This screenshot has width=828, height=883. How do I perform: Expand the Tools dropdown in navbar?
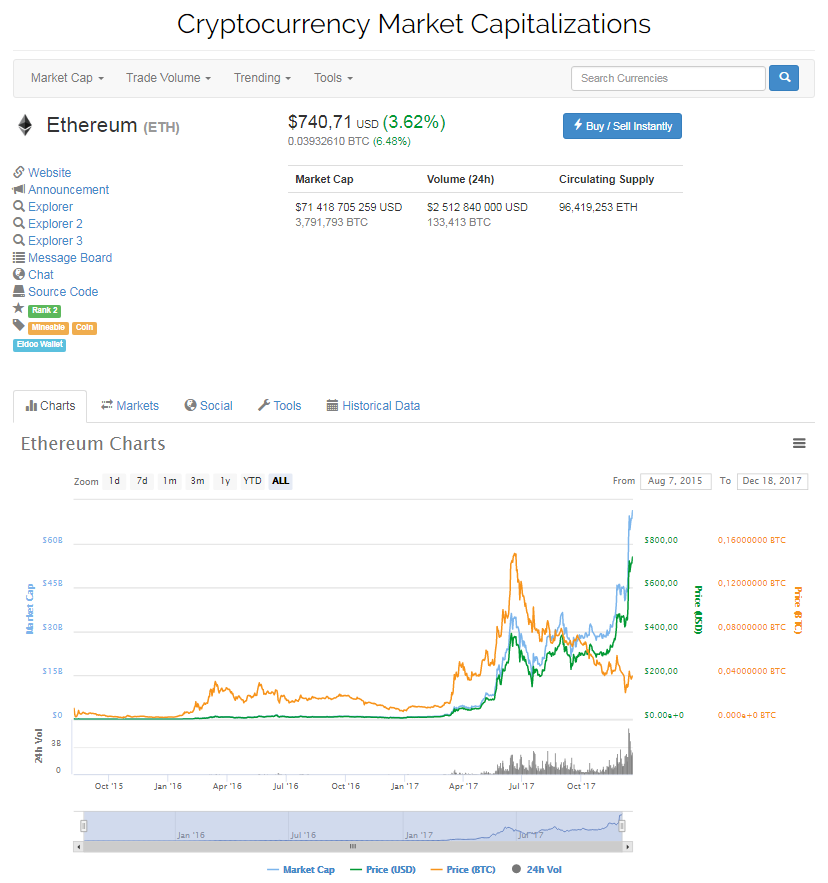click(x=333, y=78)
